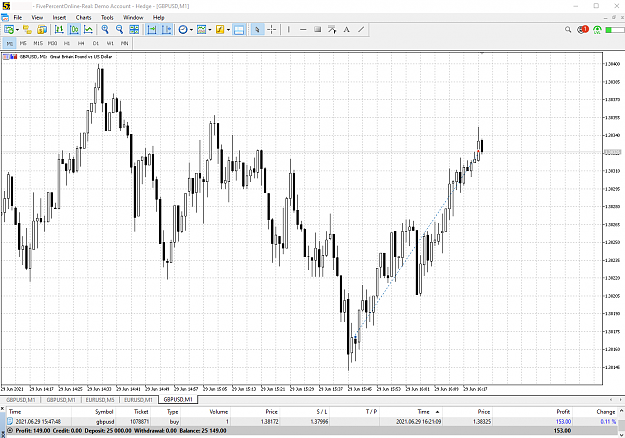Click the green connection status icon

coord(597,30)
